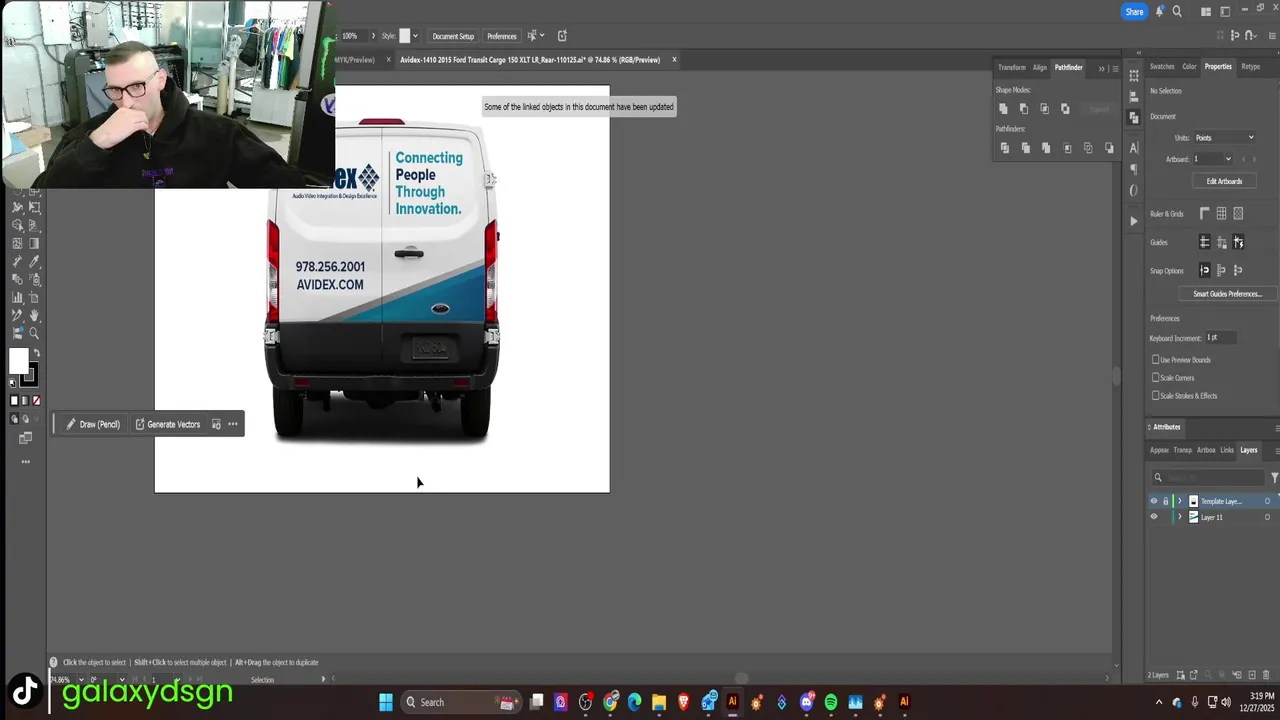Switch to the Swatches tab
The image size is (1280, 720).
1162,67
